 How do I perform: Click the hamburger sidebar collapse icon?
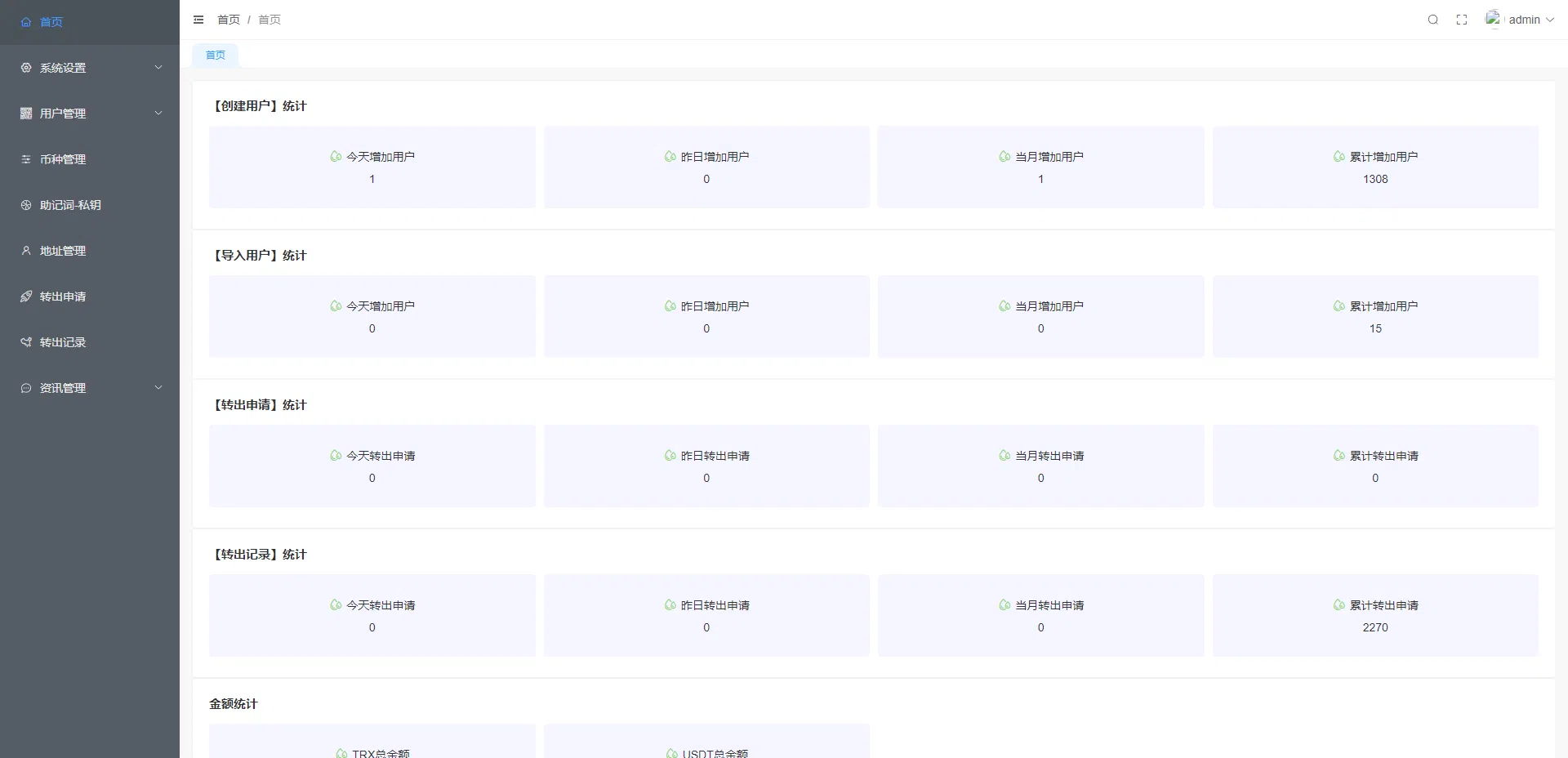point(198,20)
